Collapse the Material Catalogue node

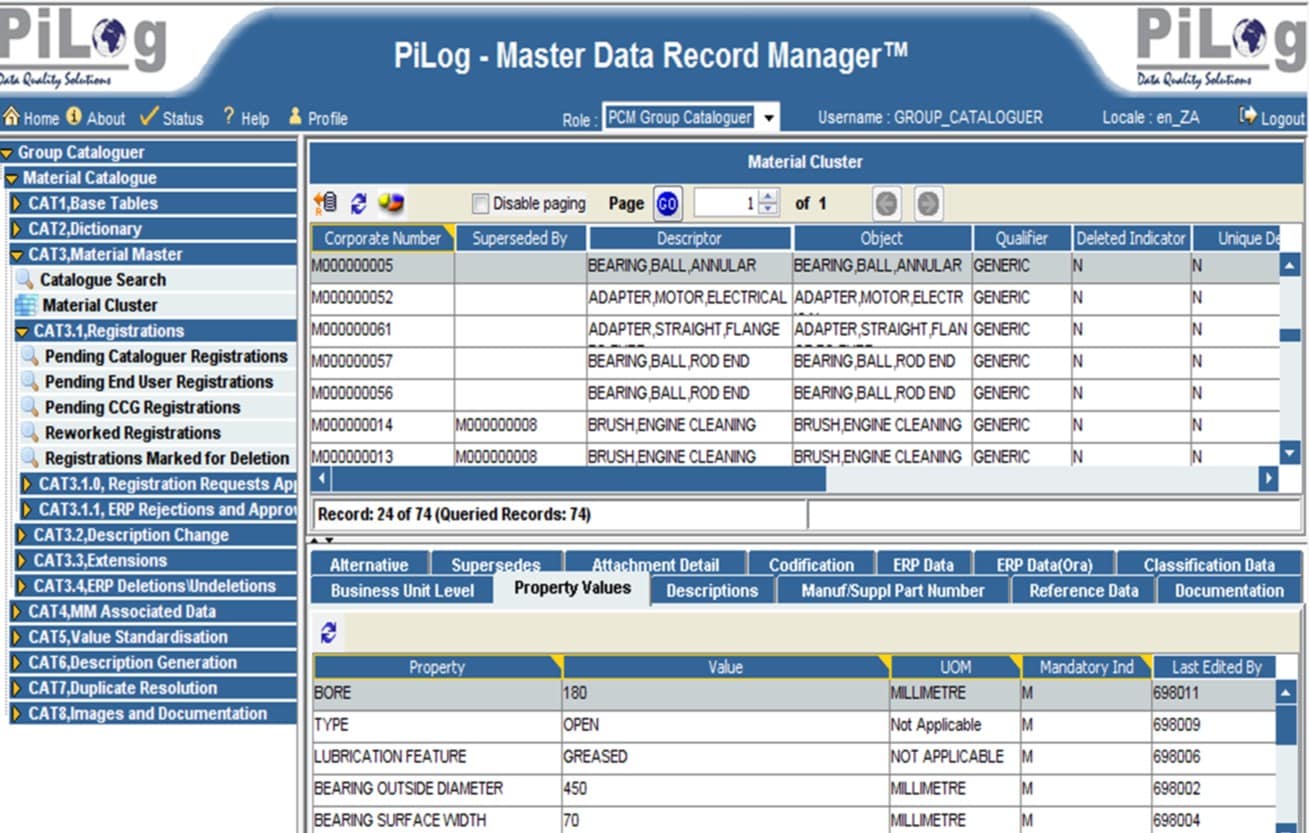[12, 179]
